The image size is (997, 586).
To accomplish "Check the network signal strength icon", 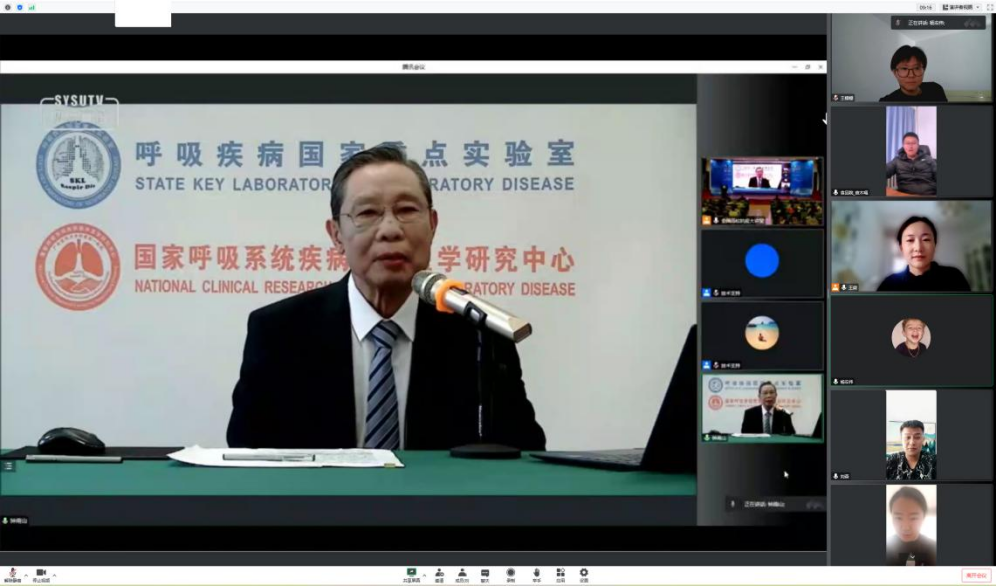I will point(31,7).
